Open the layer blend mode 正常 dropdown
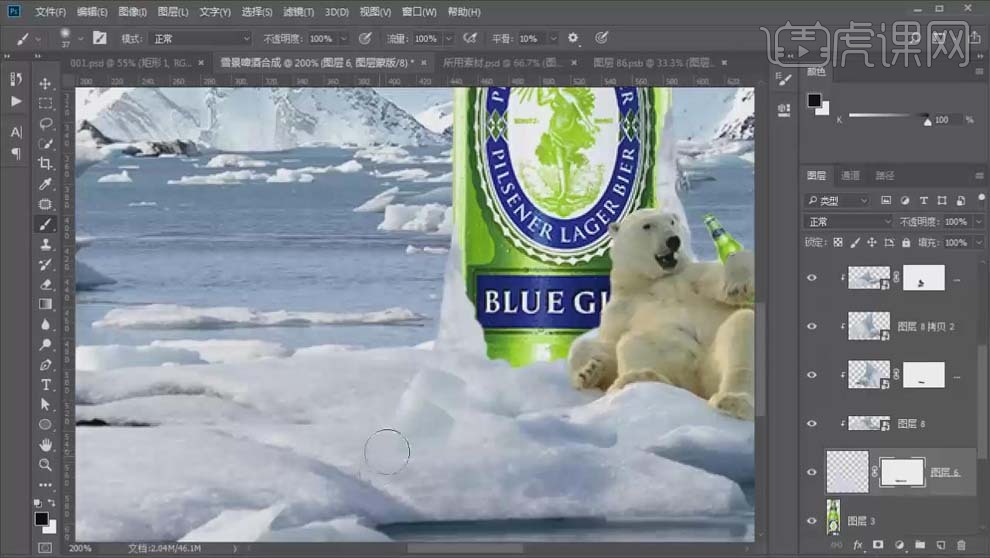Image resolution: width=990 pixels, height=558 pixels. pyautogui.click(x=848, y=222)
